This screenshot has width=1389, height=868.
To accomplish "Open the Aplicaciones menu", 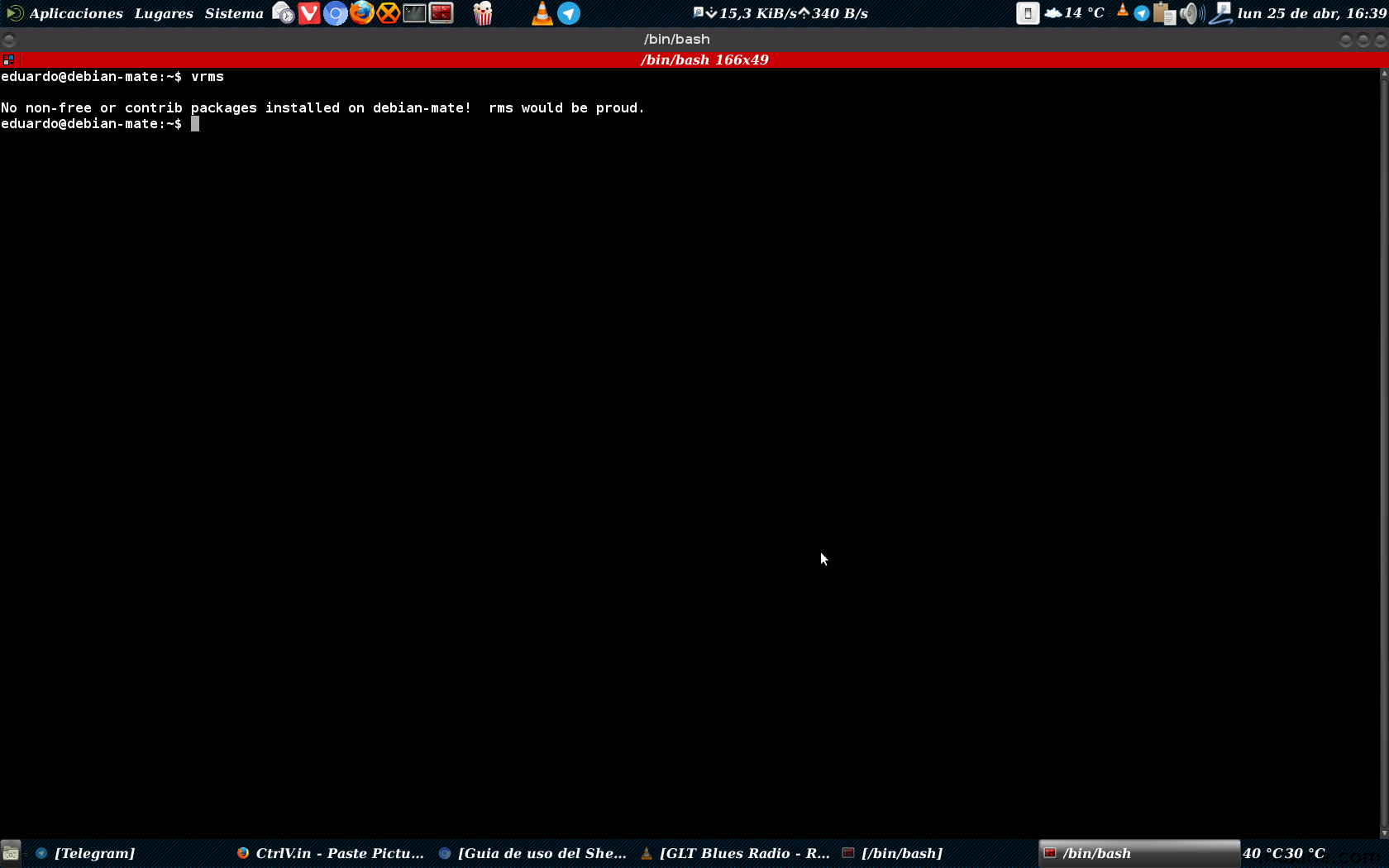I will tap(76, 13).
